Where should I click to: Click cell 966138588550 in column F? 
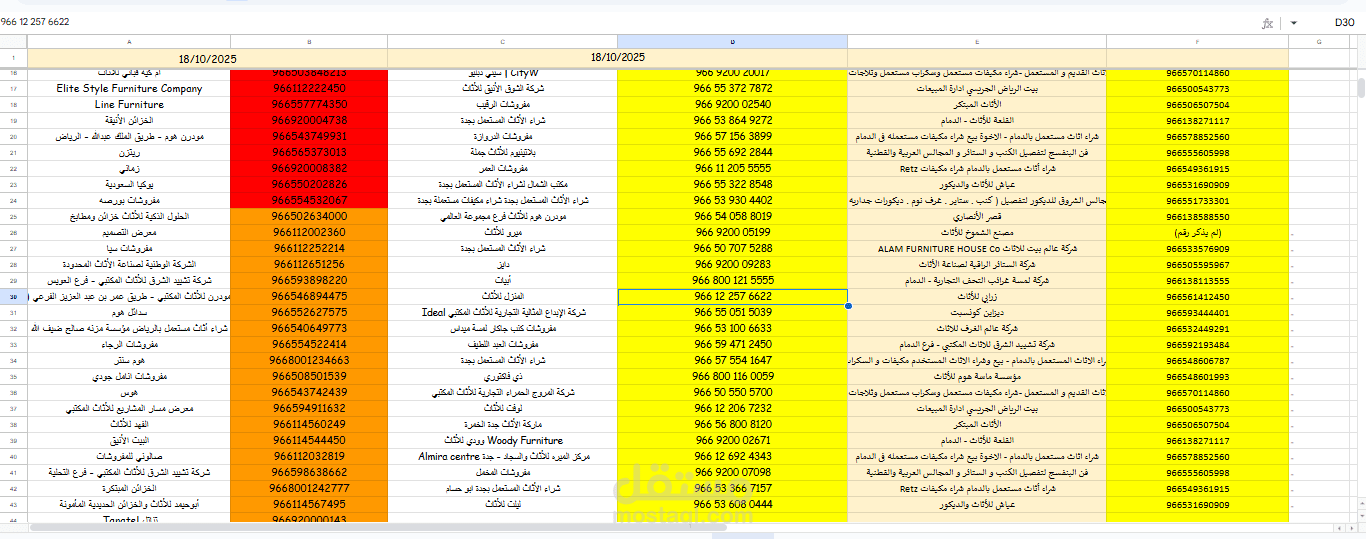[1197, 216]
